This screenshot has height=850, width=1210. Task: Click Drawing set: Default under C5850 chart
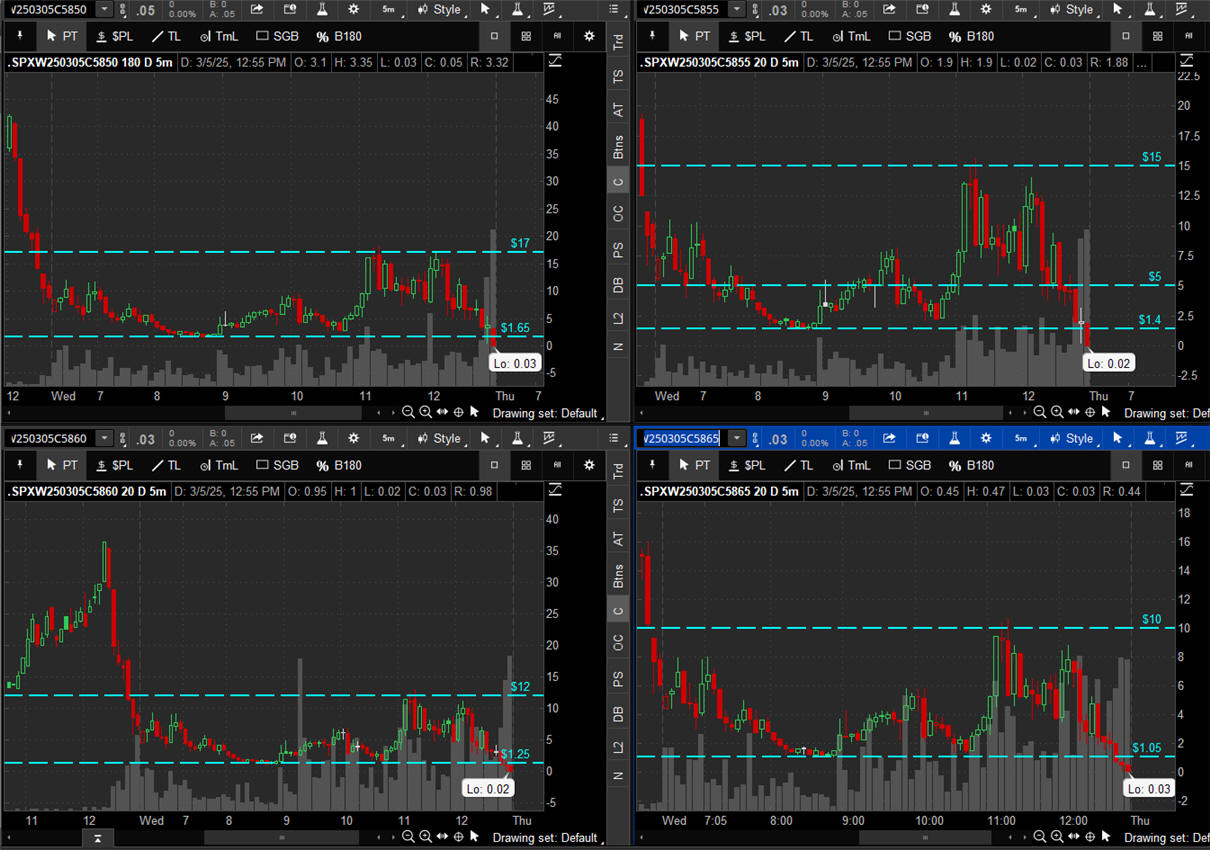point(545,412)
